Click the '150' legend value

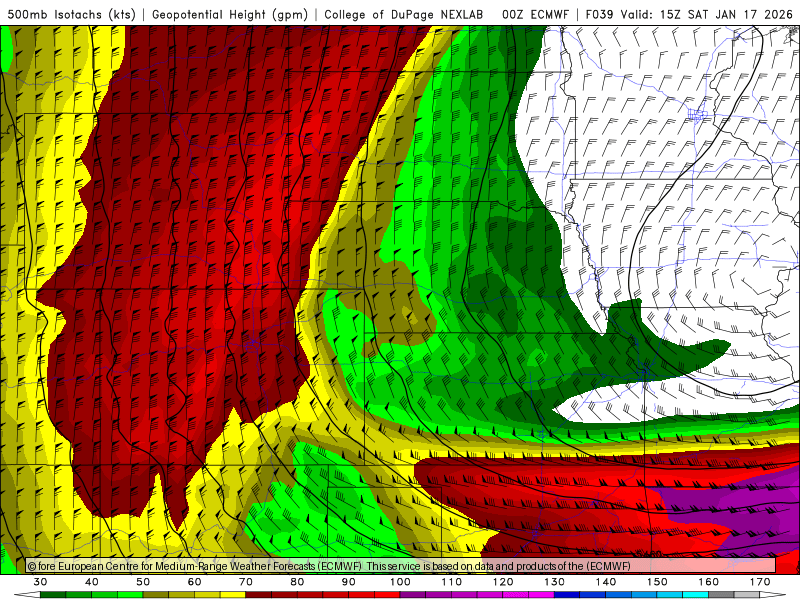click(658, 582)
